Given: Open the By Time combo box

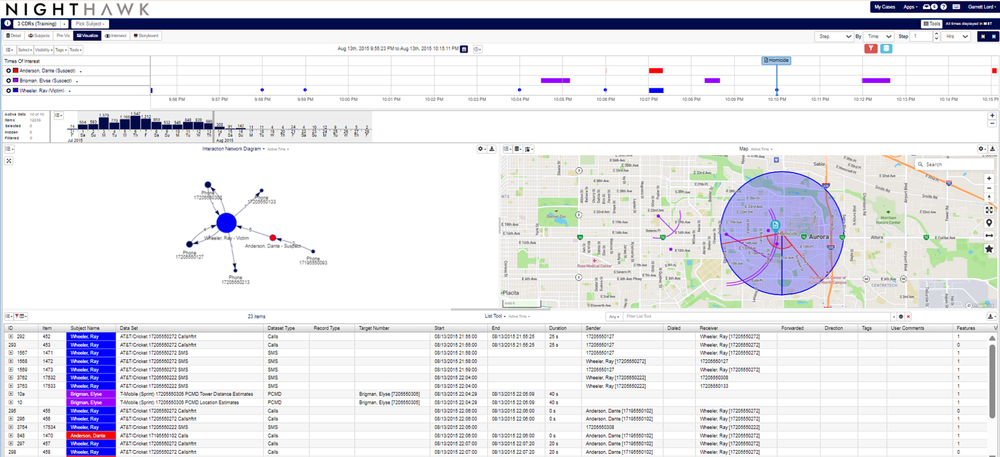Looking at the screenshot, I should click(x=880, y=37).
